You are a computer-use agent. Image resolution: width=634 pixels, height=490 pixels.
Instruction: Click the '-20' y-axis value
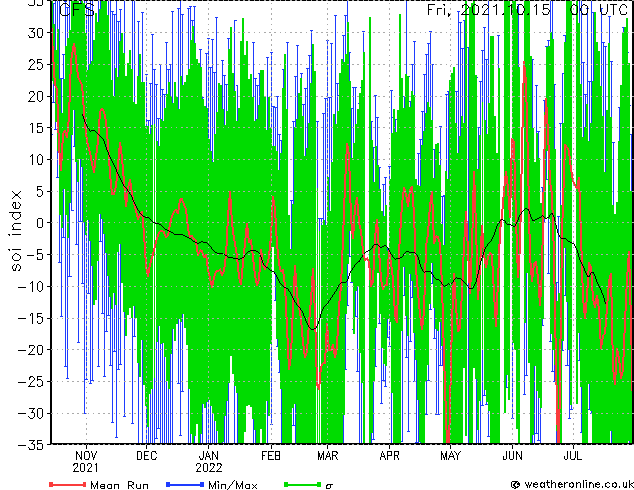click(30, 350)
